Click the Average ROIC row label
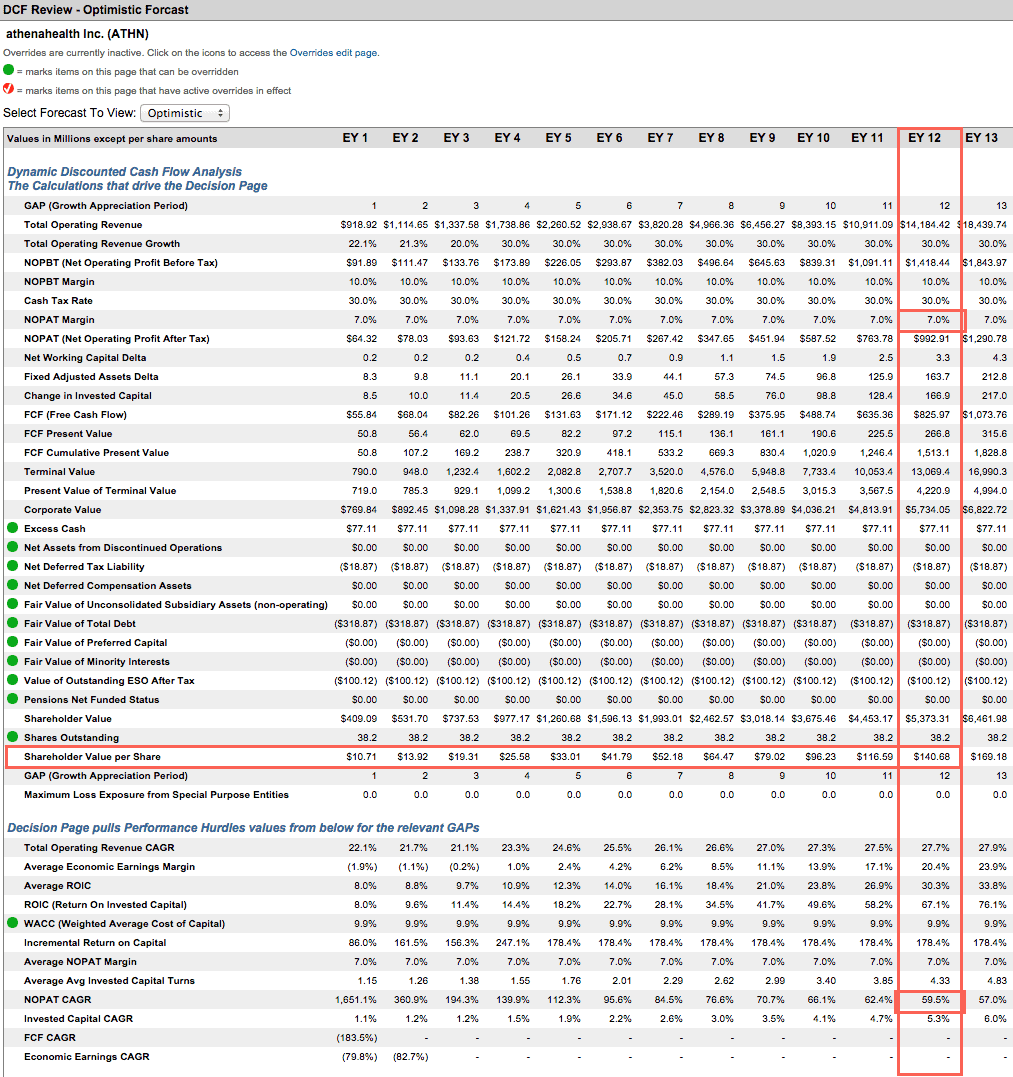This screenshot has width=1013, height=1077. coord(58,885)
